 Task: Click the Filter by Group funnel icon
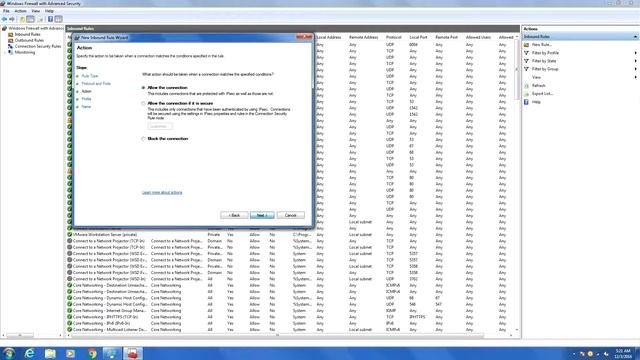pyautogui.click(x=527, y=69)
